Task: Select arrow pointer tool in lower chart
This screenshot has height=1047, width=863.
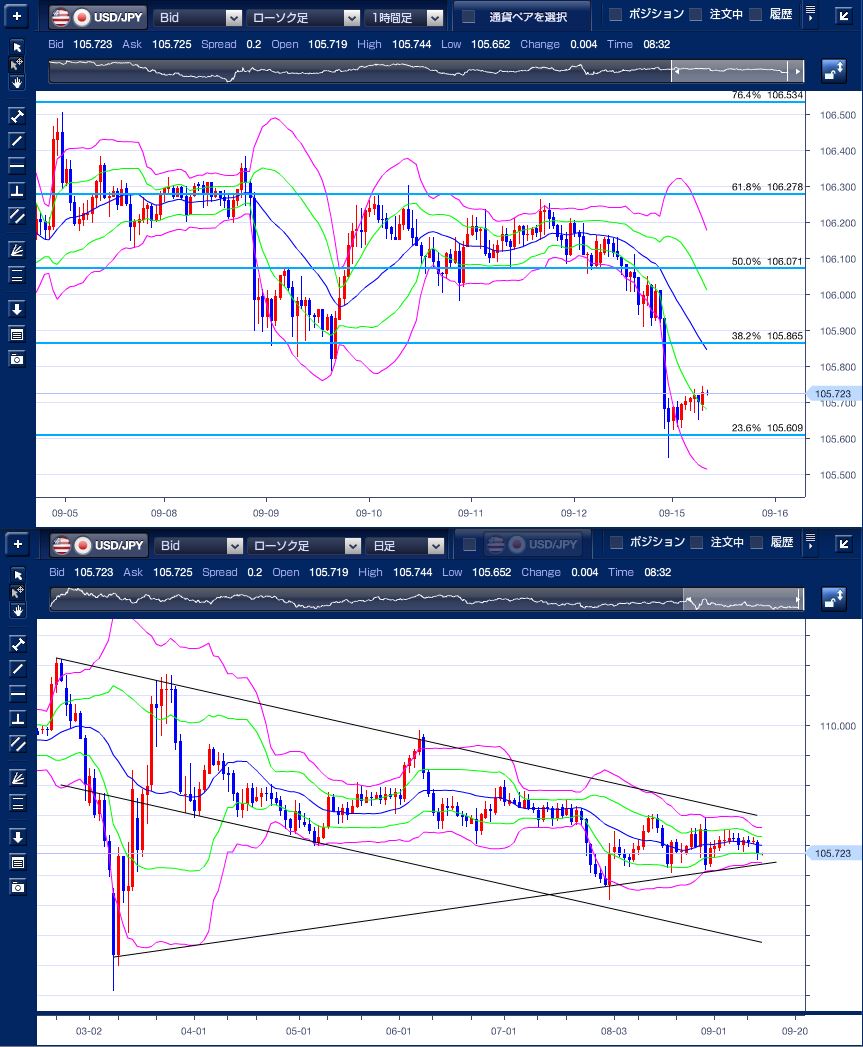Action: click(x=17, y=575)
